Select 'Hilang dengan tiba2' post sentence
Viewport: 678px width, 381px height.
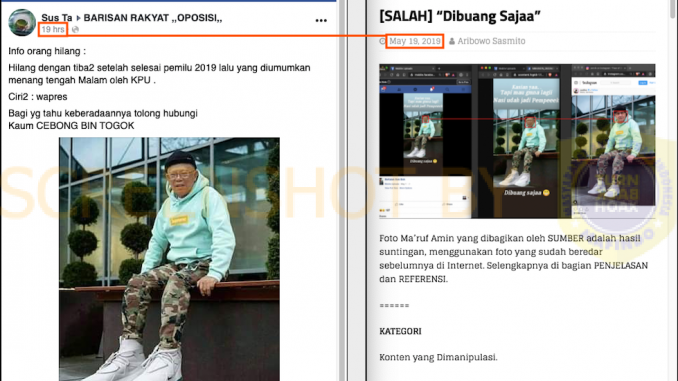[x=159, y=74]
